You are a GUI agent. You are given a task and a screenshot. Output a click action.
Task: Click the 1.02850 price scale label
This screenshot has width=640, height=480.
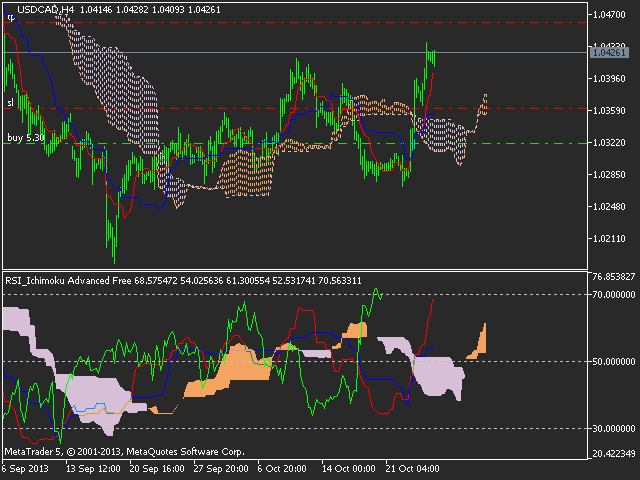pos(609,175)
